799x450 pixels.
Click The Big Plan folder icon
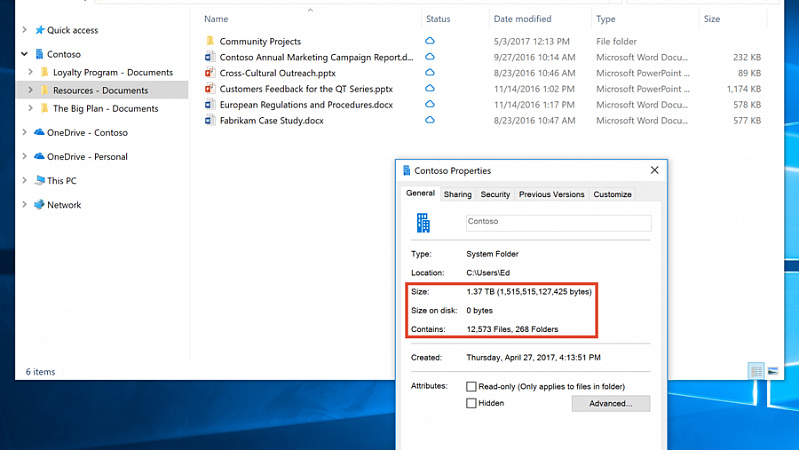[45, 108]
